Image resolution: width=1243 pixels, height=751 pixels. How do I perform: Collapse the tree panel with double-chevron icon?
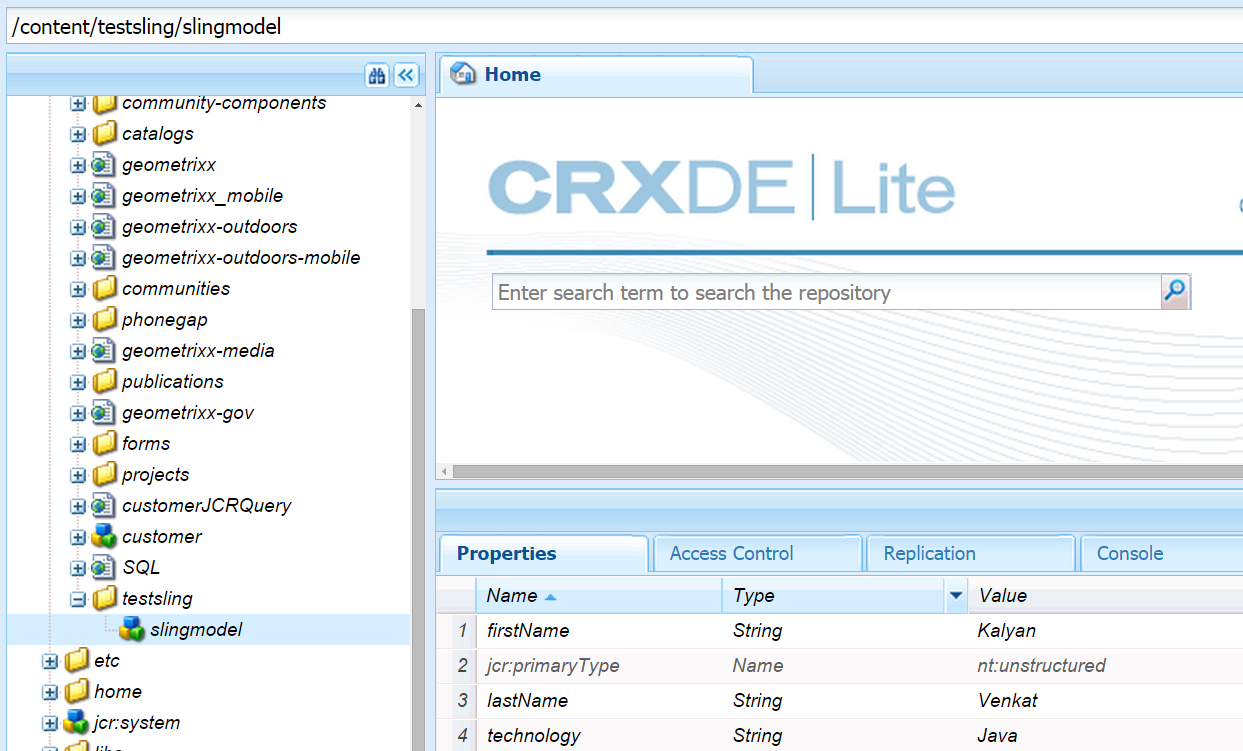coord(405,75)
